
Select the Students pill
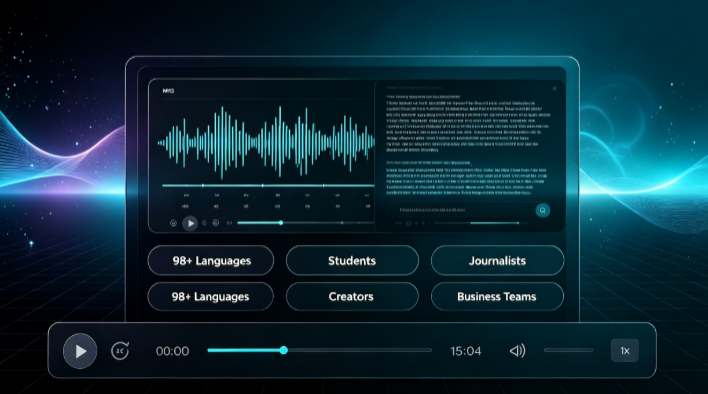(352, 260)
